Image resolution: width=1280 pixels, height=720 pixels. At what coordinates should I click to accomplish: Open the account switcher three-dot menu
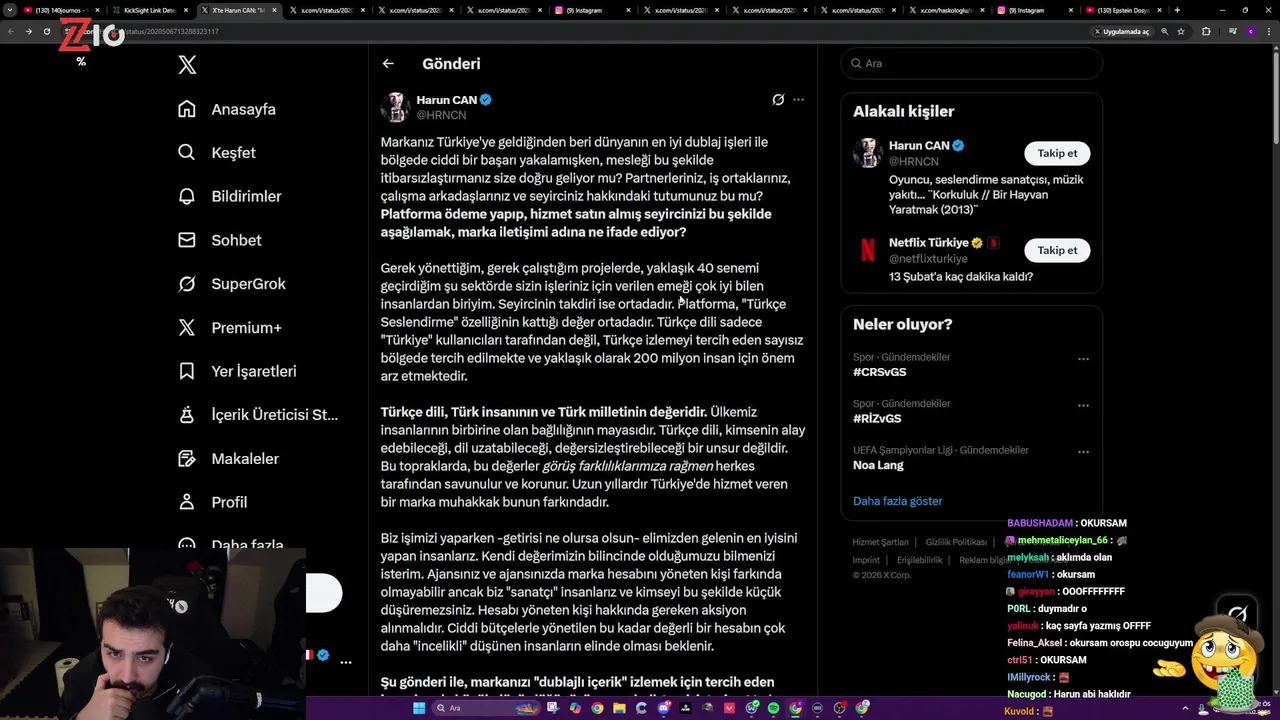pos(346,662)
